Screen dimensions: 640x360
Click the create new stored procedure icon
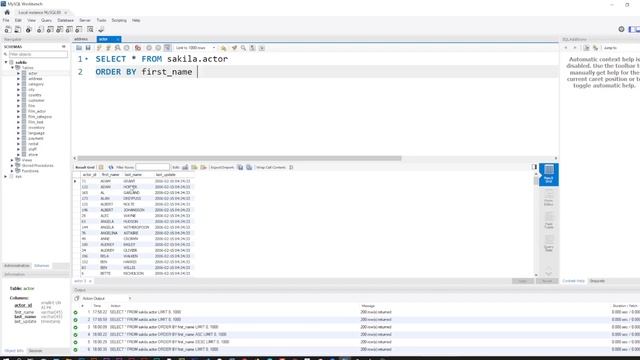[69, 29]
